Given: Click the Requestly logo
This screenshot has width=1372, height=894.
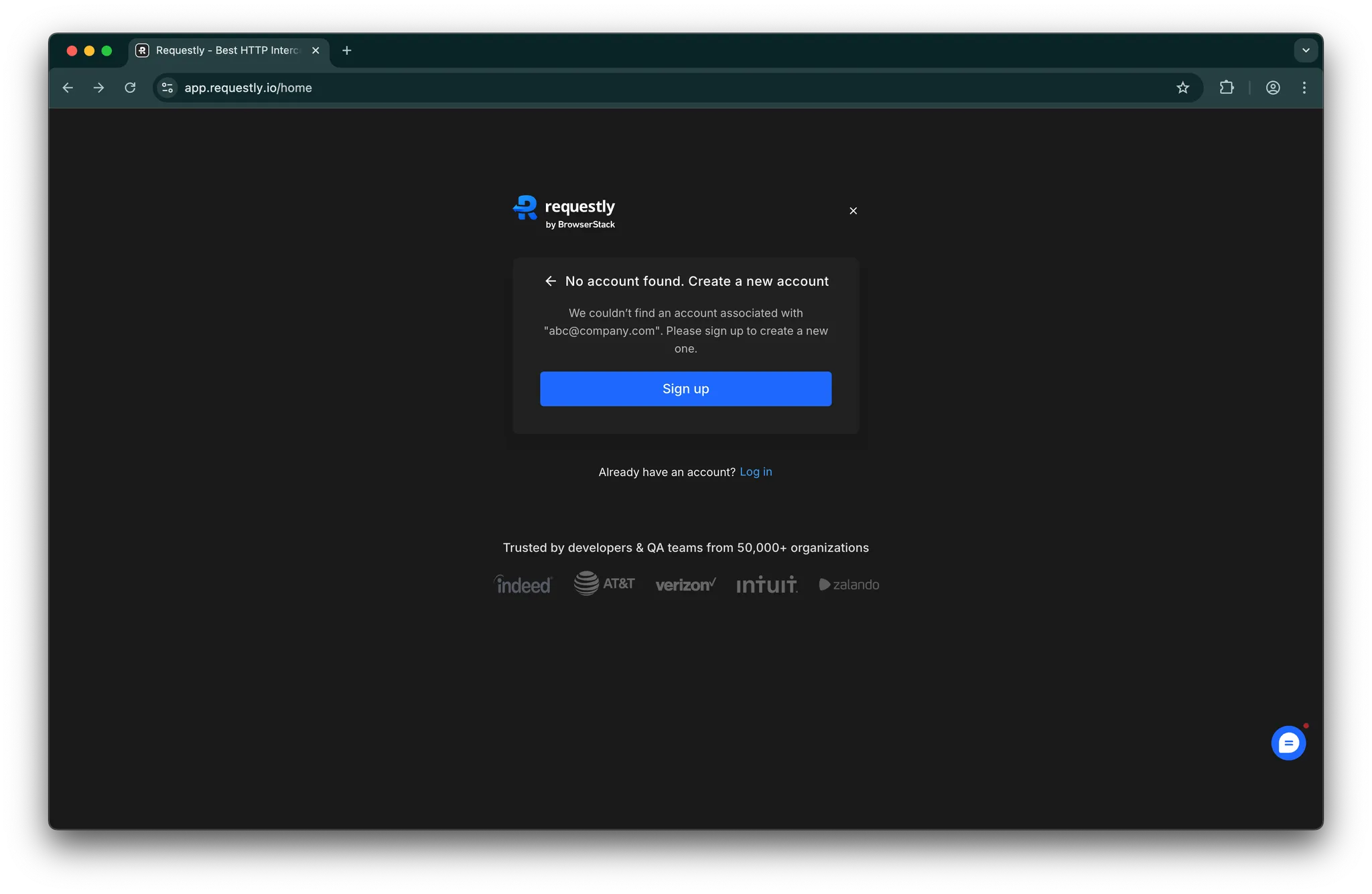Looking at the screenshot, I should pos(563,212).
